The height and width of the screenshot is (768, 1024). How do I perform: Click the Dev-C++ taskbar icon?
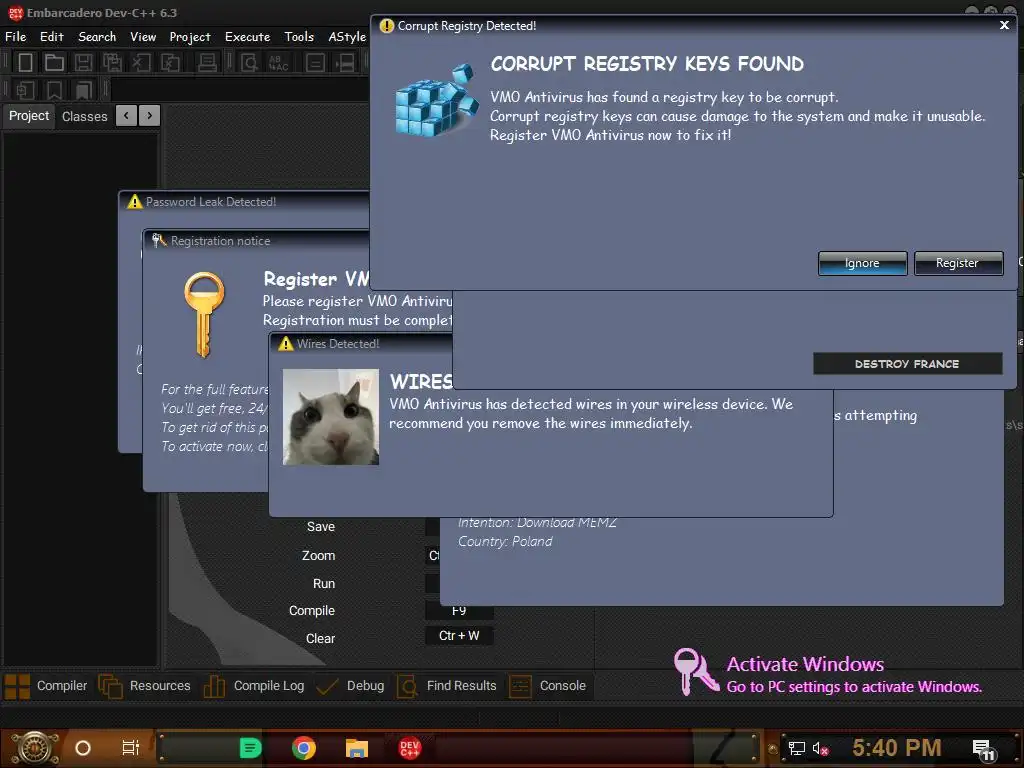click(409, 748)
